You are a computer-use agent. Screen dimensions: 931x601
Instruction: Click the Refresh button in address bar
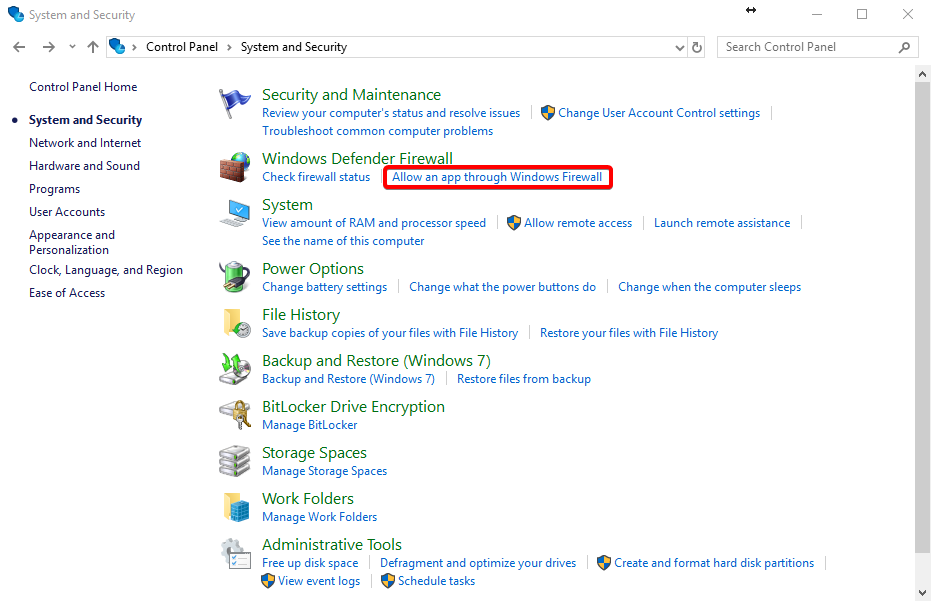click(697, 48)
